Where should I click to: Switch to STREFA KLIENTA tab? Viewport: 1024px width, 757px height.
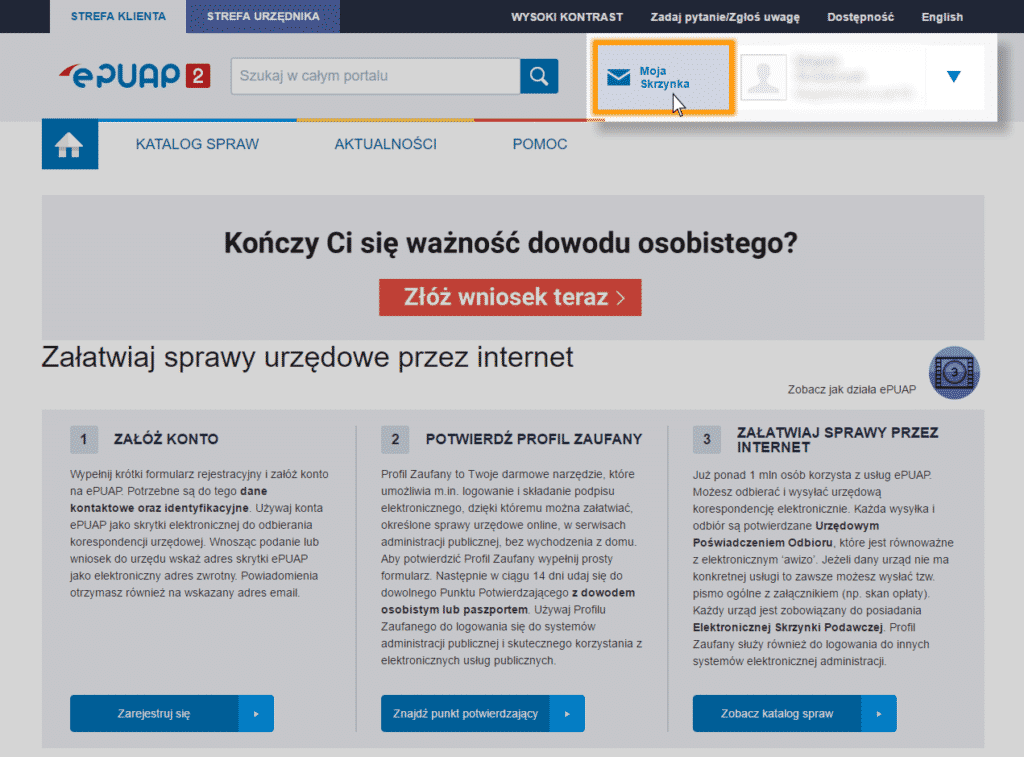tap(118, 16)
